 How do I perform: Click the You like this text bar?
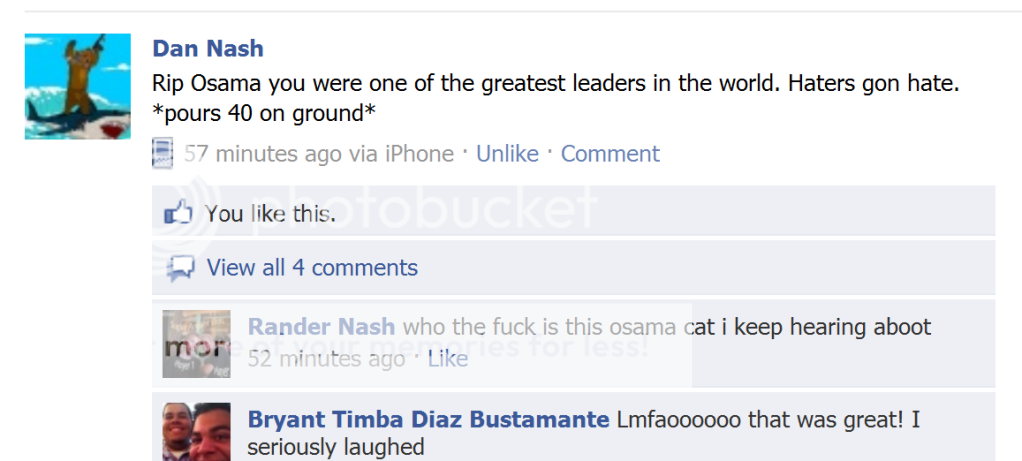pyautogui.click(x=574, y=211)
